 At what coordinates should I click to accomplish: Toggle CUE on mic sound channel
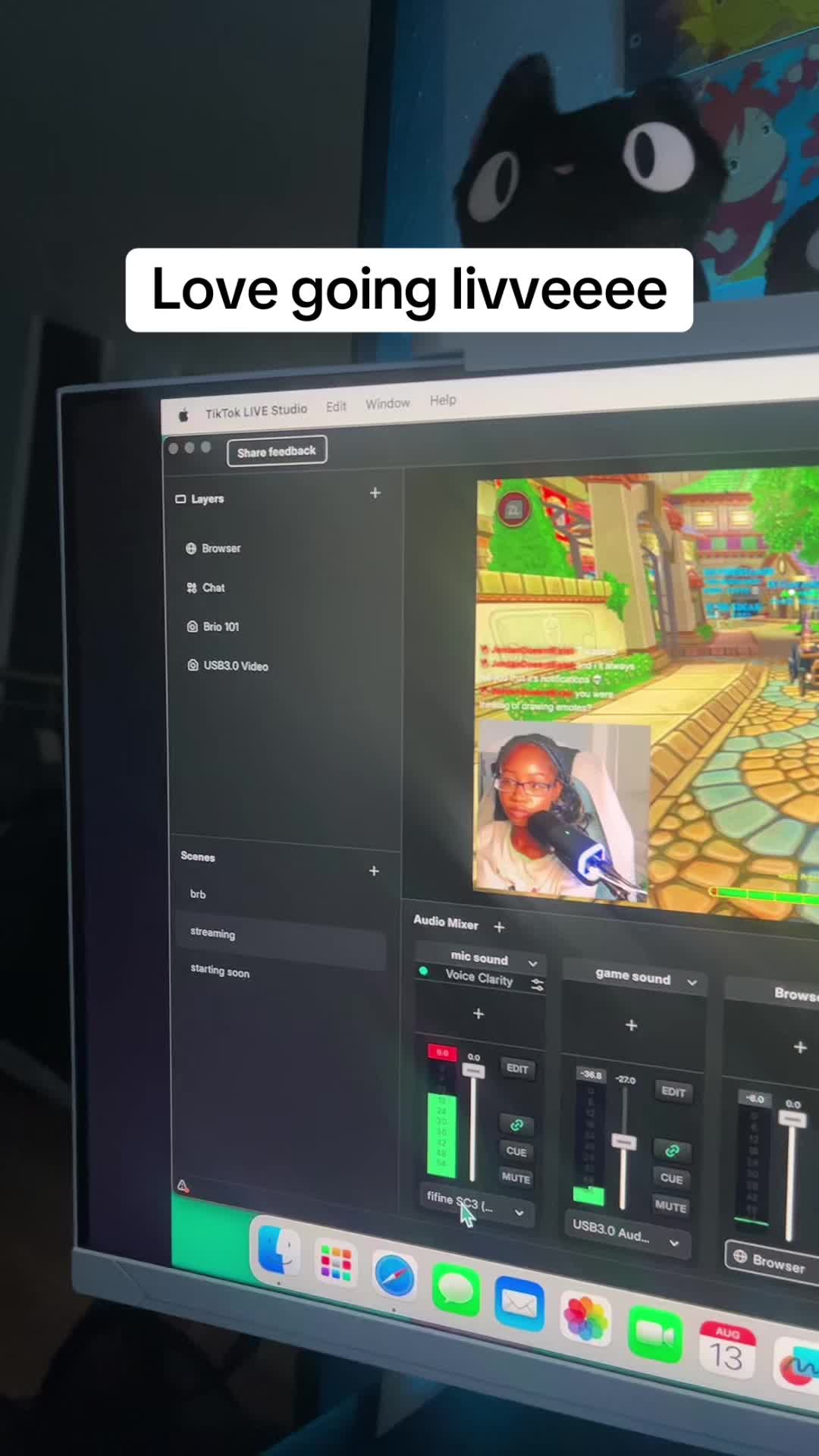click(516, 1151)
